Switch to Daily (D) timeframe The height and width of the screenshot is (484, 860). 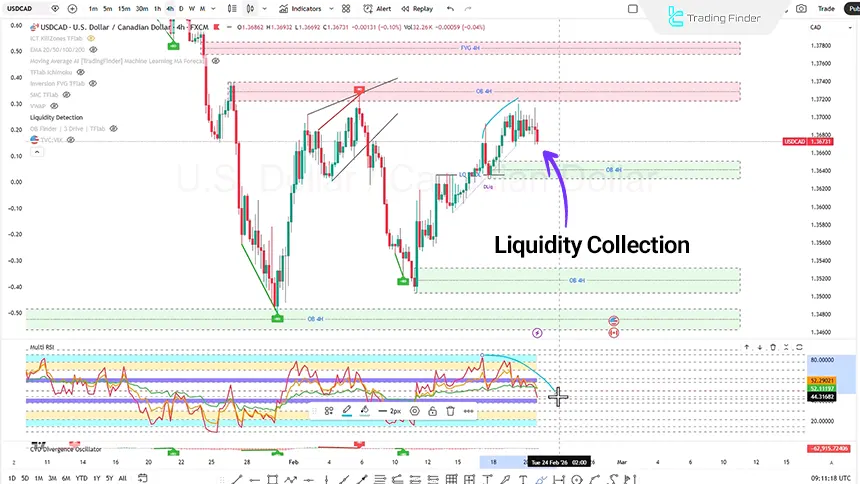tap(181, 9)
